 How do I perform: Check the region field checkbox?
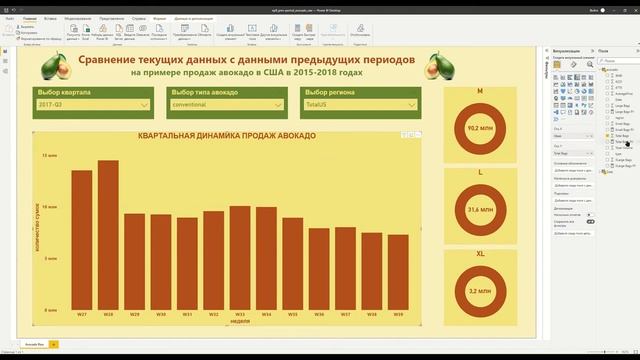(x=607, y=118)
